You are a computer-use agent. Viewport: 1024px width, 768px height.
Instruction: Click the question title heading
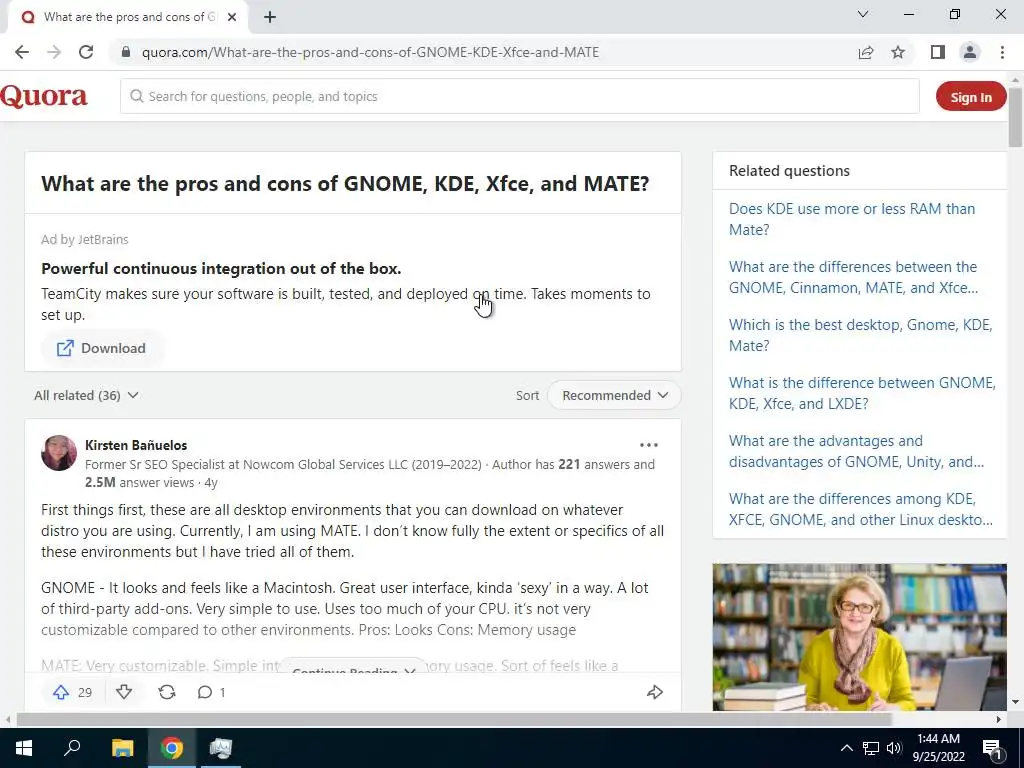click(x=345, y=184)
